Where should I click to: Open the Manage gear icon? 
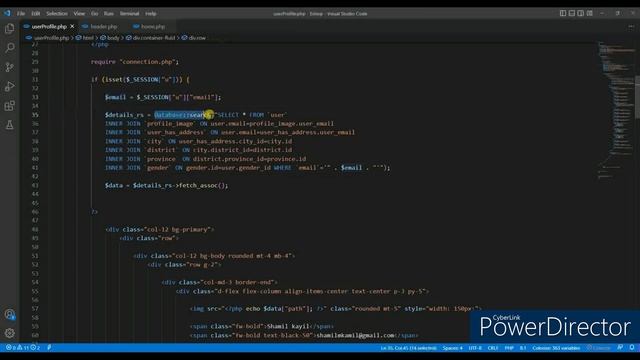pos(9,333)
